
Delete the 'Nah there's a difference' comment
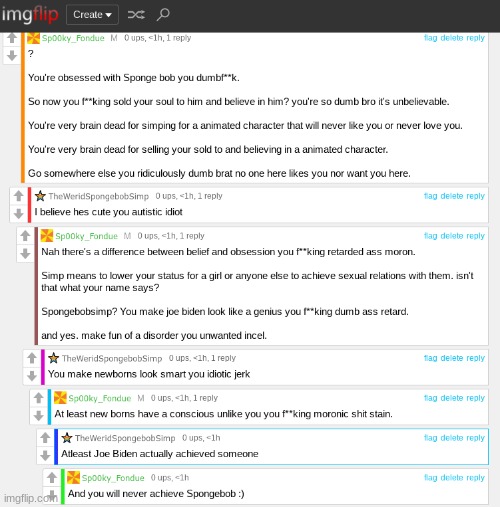(452, 236)
